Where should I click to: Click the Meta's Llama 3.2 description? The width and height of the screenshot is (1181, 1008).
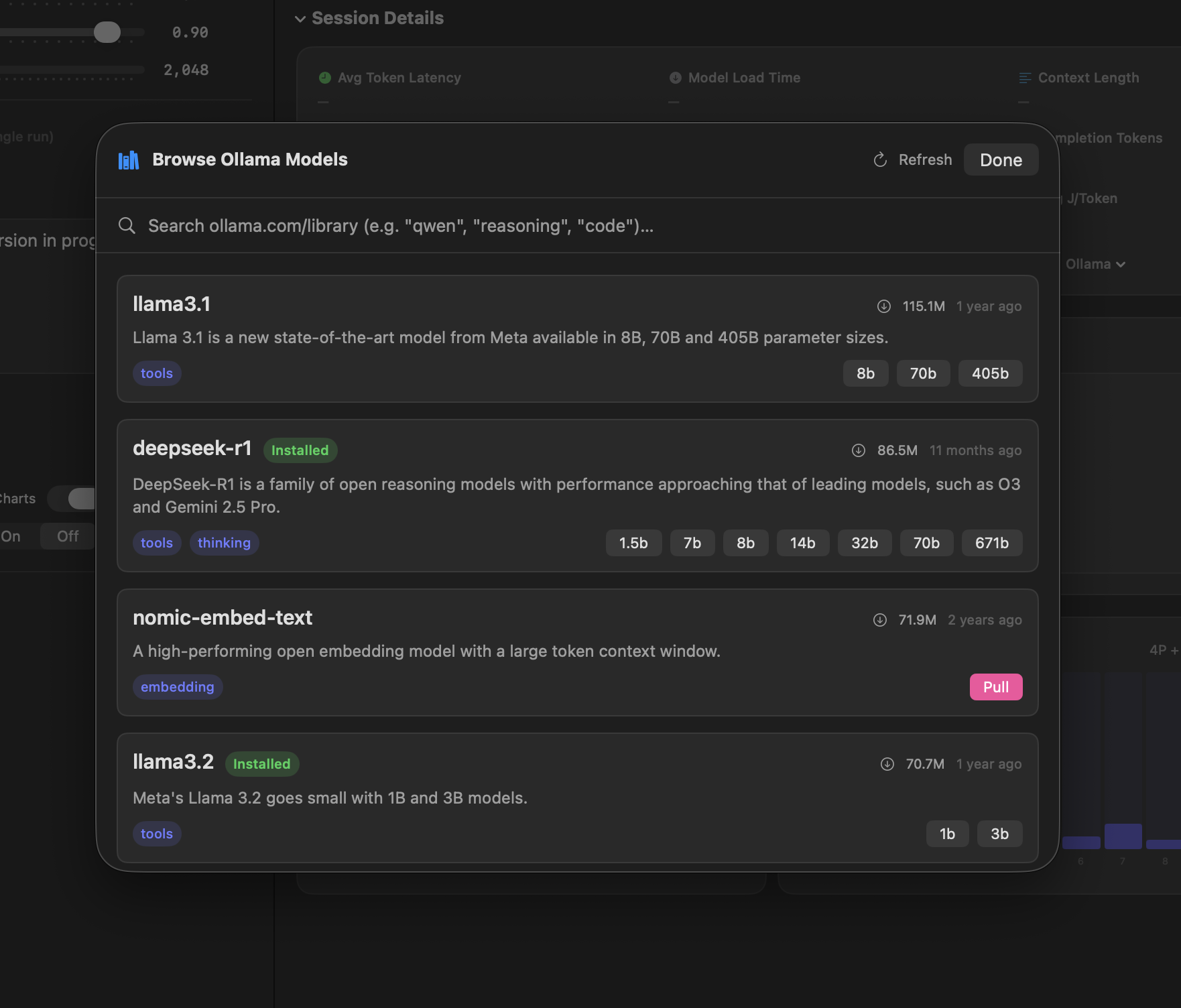point(330,798)
